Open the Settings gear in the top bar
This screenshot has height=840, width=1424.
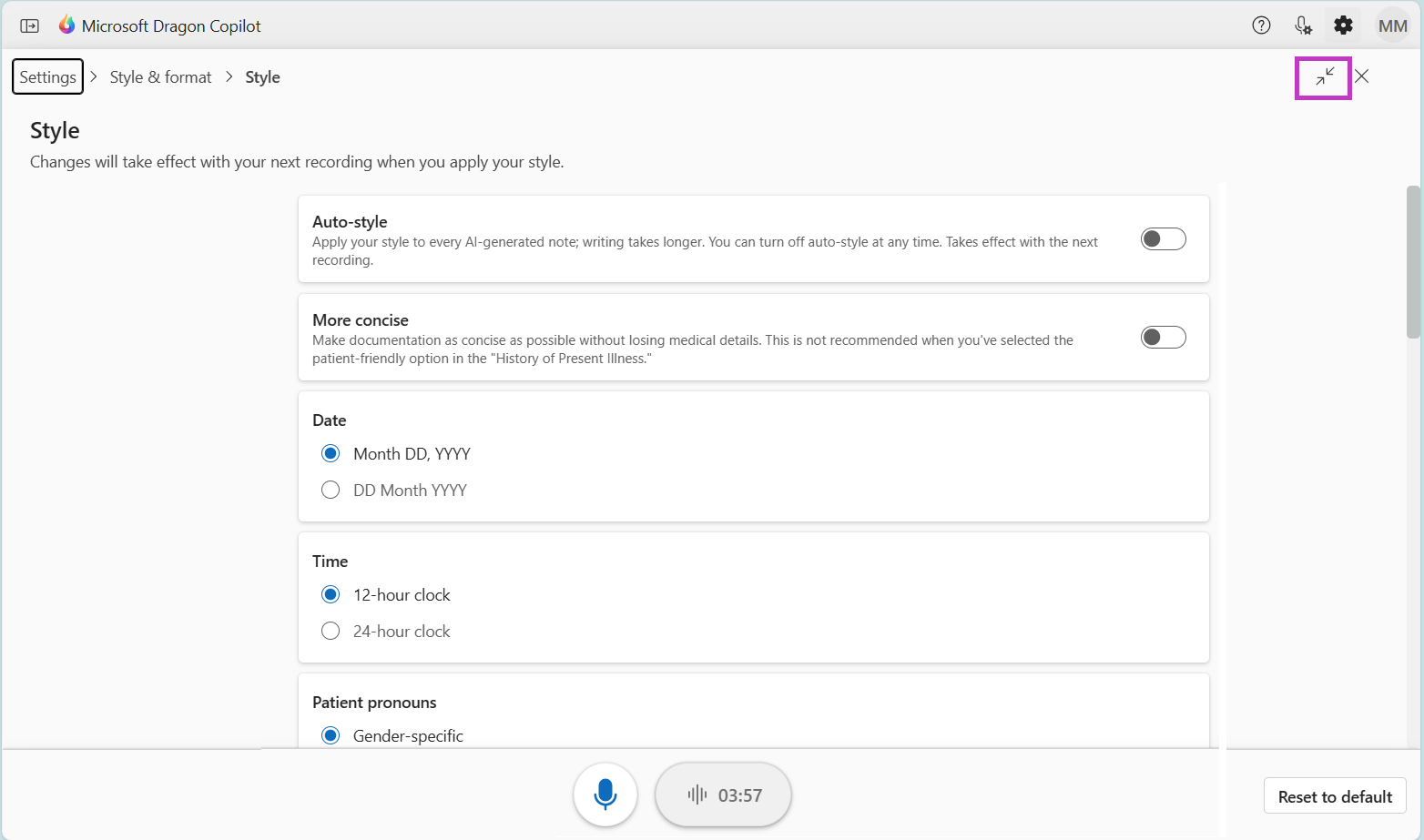1343,25
